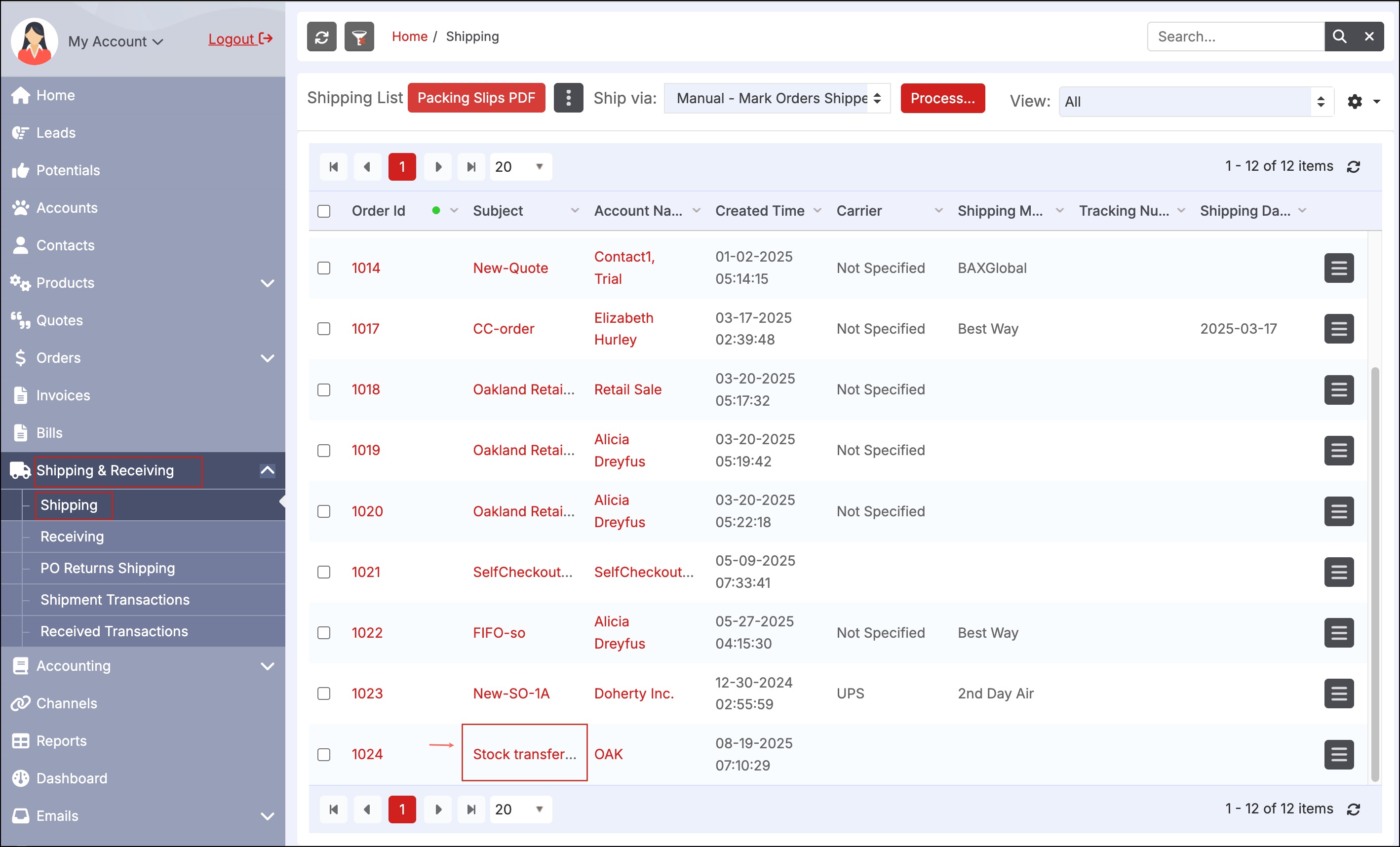
Task: Check the box for order 1019
Action: coord(324,451)
